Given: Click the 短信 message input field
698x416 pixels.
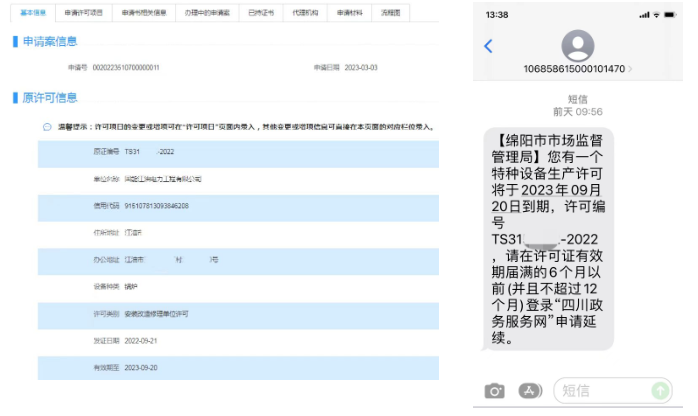Looking at the screenshot, I should (x=603, y=391).
